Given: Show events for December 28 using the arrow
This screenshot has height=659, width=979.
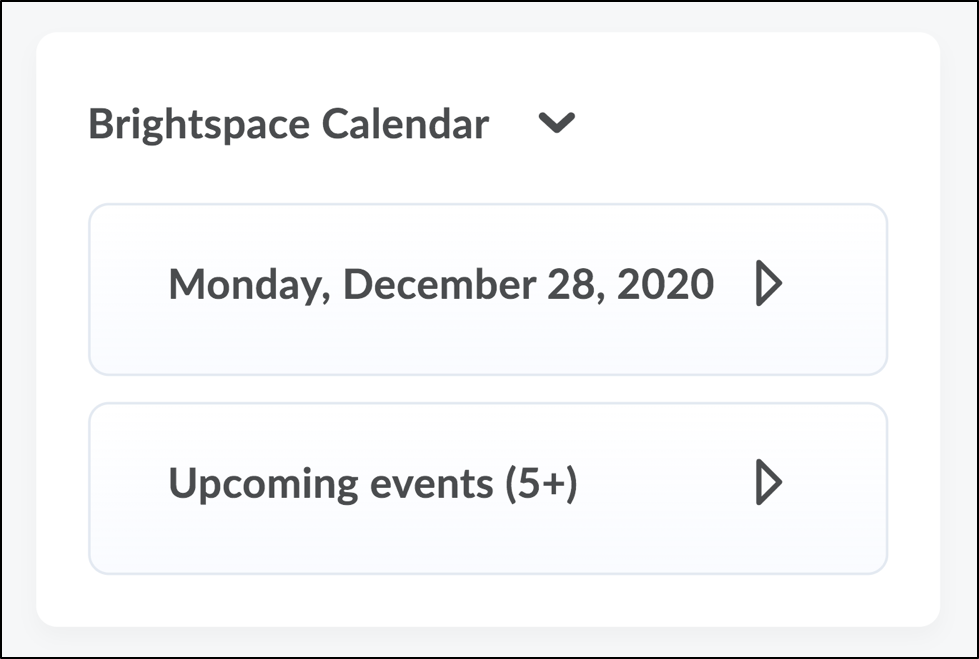Looking at the screenshot, I should click(767, 285).
